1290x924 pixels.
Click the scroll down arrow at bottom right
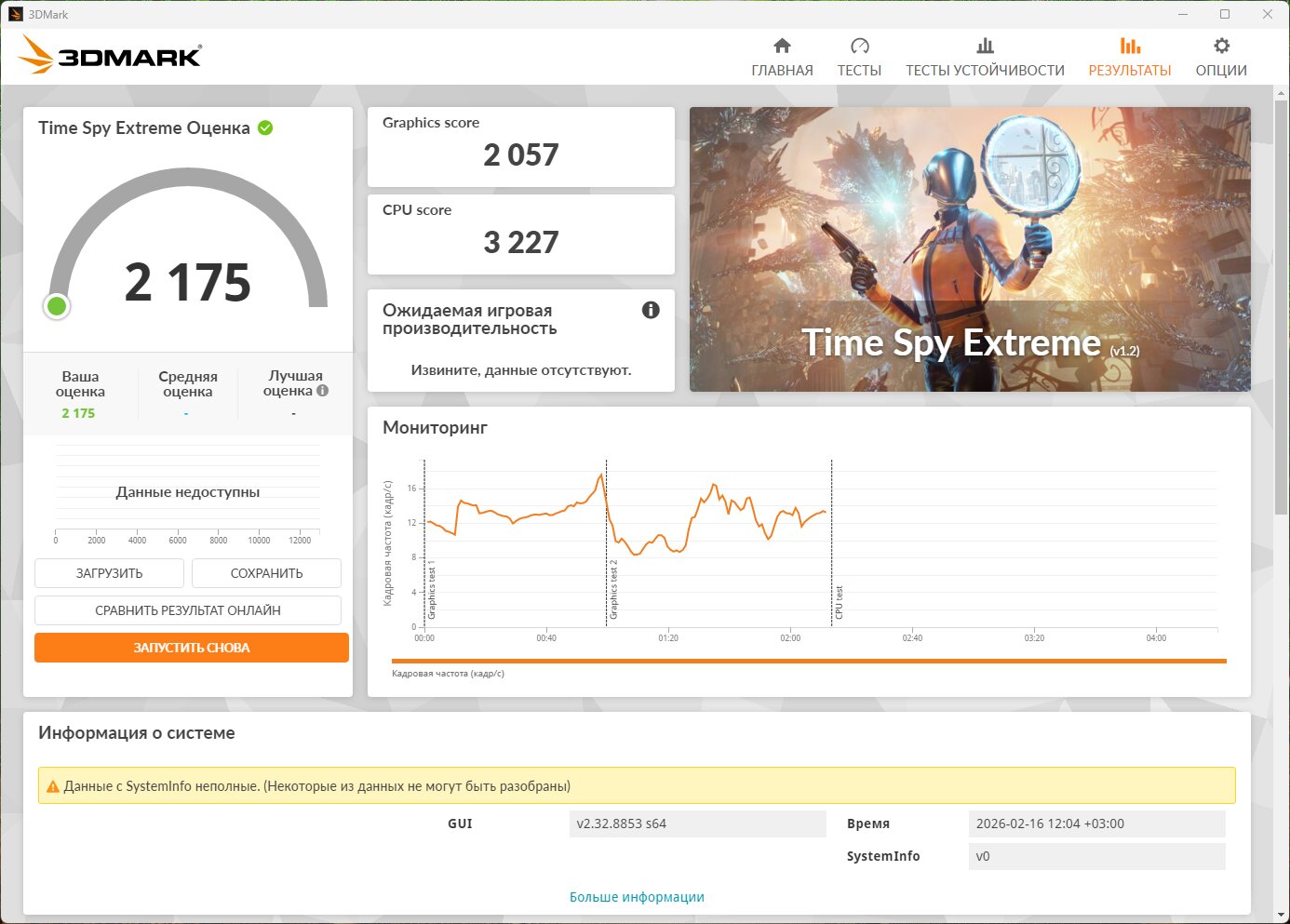pos(1281,914)
